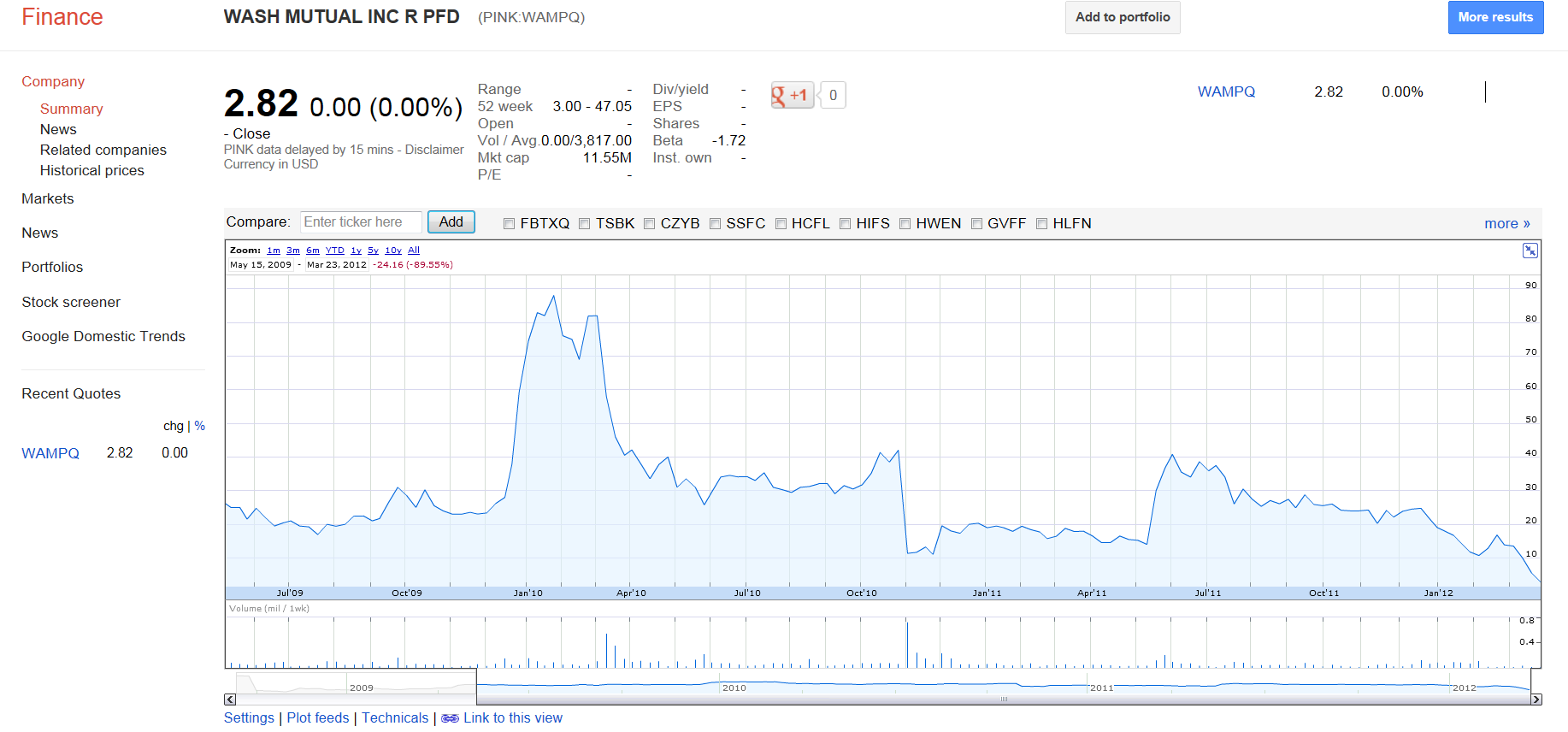This screenshot has height=732, width=1568.
Task: Click the More results button
Action: pyautogui.click(x=1495, y=17)
